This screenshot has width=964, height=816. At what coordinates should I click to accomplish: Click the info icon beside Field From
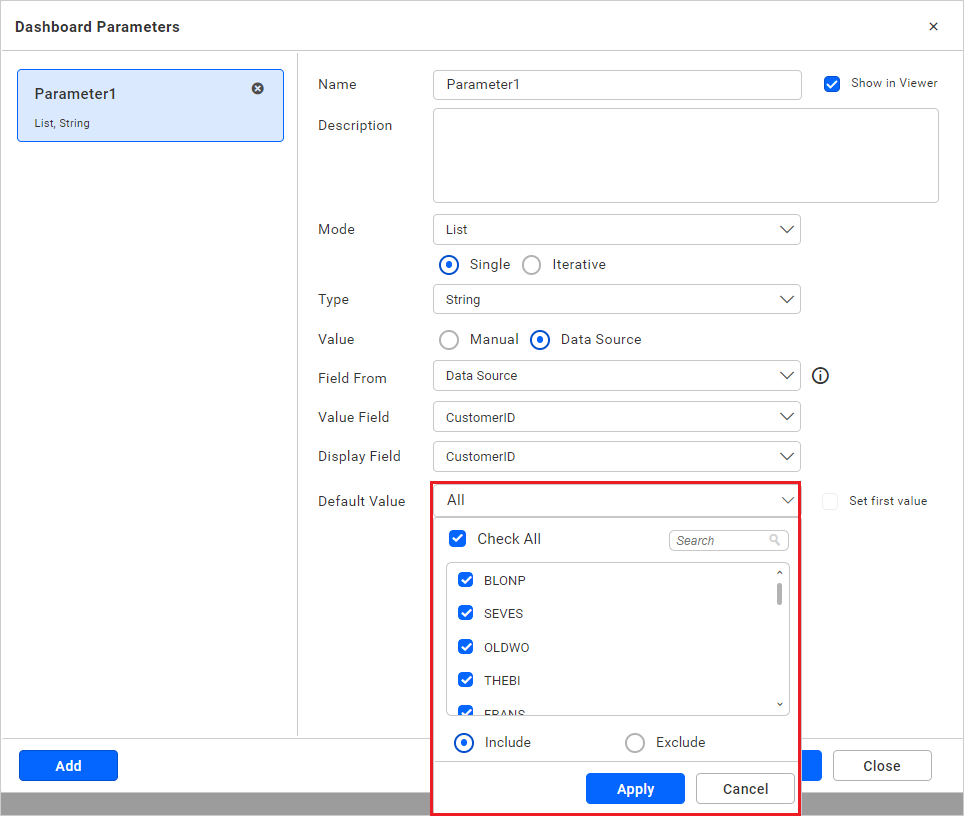820,376
